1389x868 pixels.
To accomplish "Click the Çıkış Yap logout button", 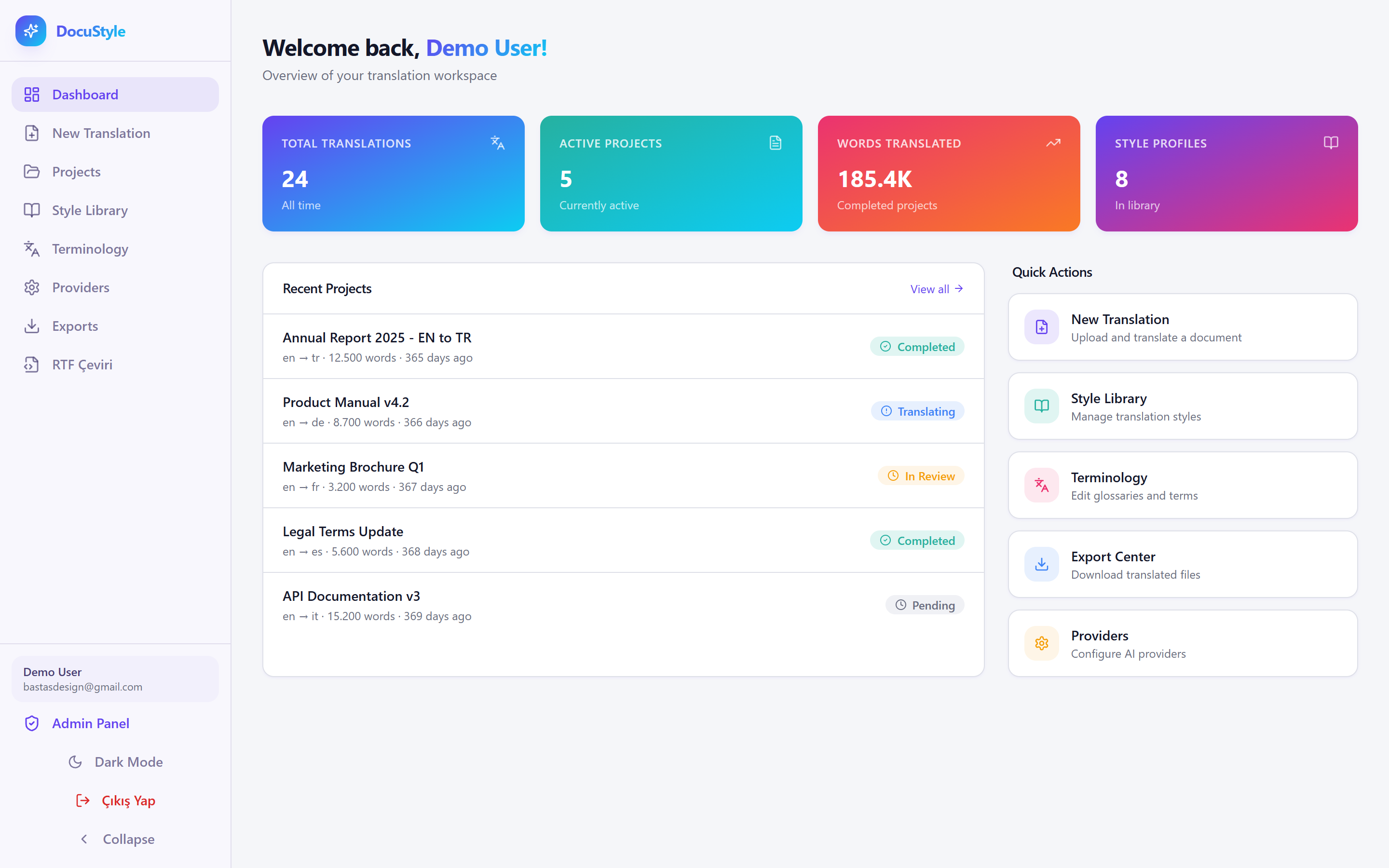I will click(x=115, y=800).
